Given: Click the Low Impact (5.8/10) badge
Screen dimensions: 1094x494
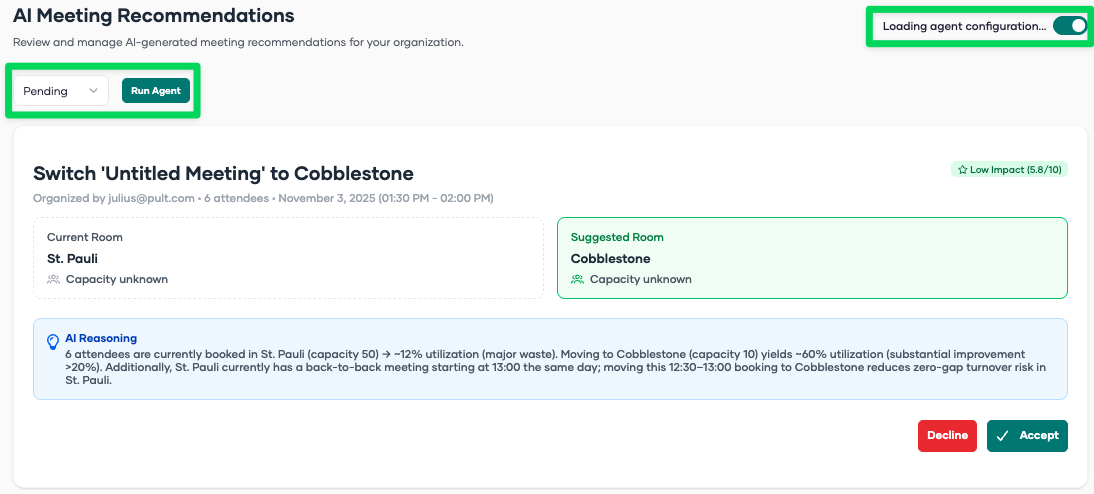Looking at the screenshot, I should click(x=1009, y=170).
